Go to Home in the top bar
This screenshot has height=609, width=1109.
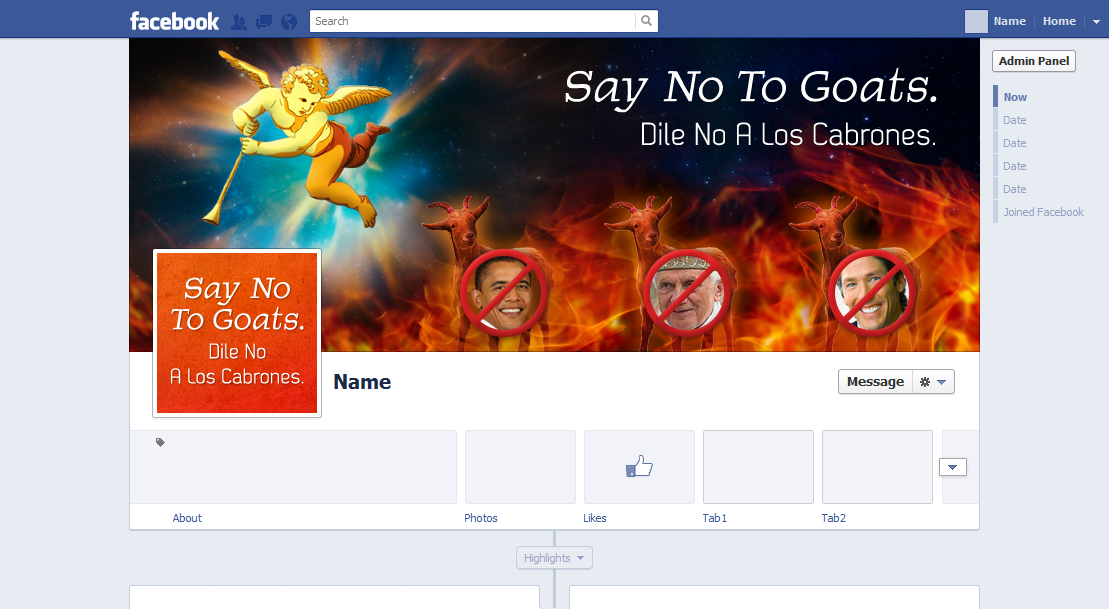tap(1059, 21)
